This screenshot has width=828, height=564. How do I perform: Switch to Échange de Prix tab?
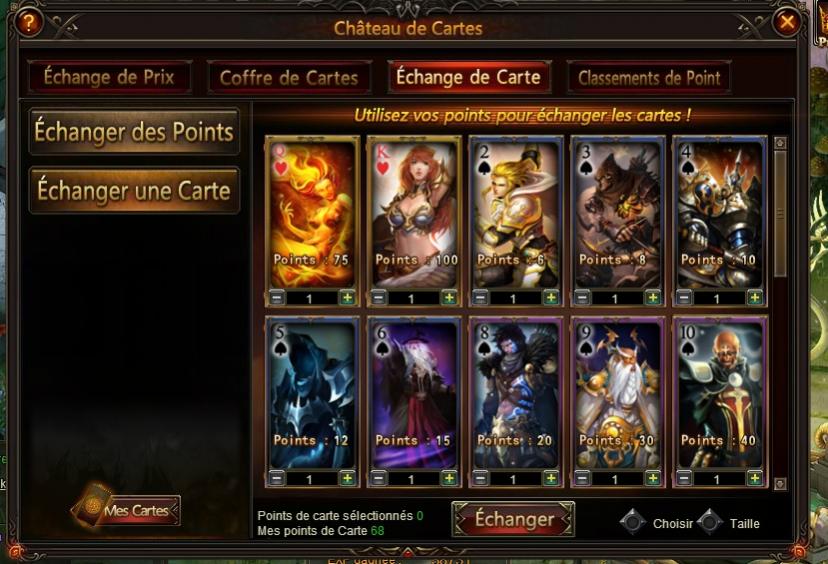click(x=109, y=77)
